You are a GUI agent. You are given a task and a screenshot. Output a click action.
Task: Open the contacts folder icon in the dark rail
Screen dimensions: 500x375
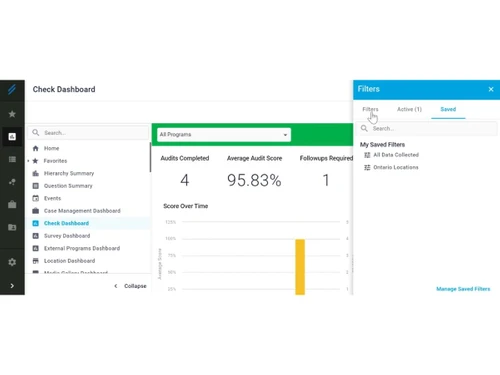(x=12, y=227)
